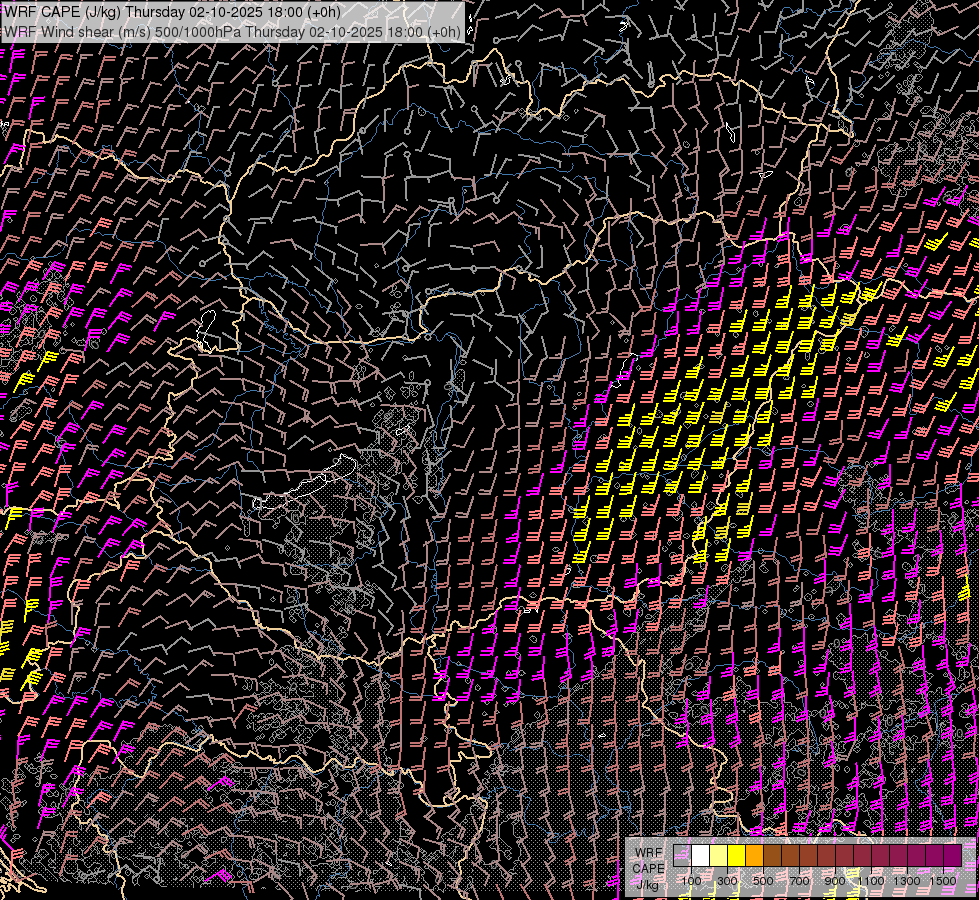Pick the pale yellow CAPE legend swatch

718,855
